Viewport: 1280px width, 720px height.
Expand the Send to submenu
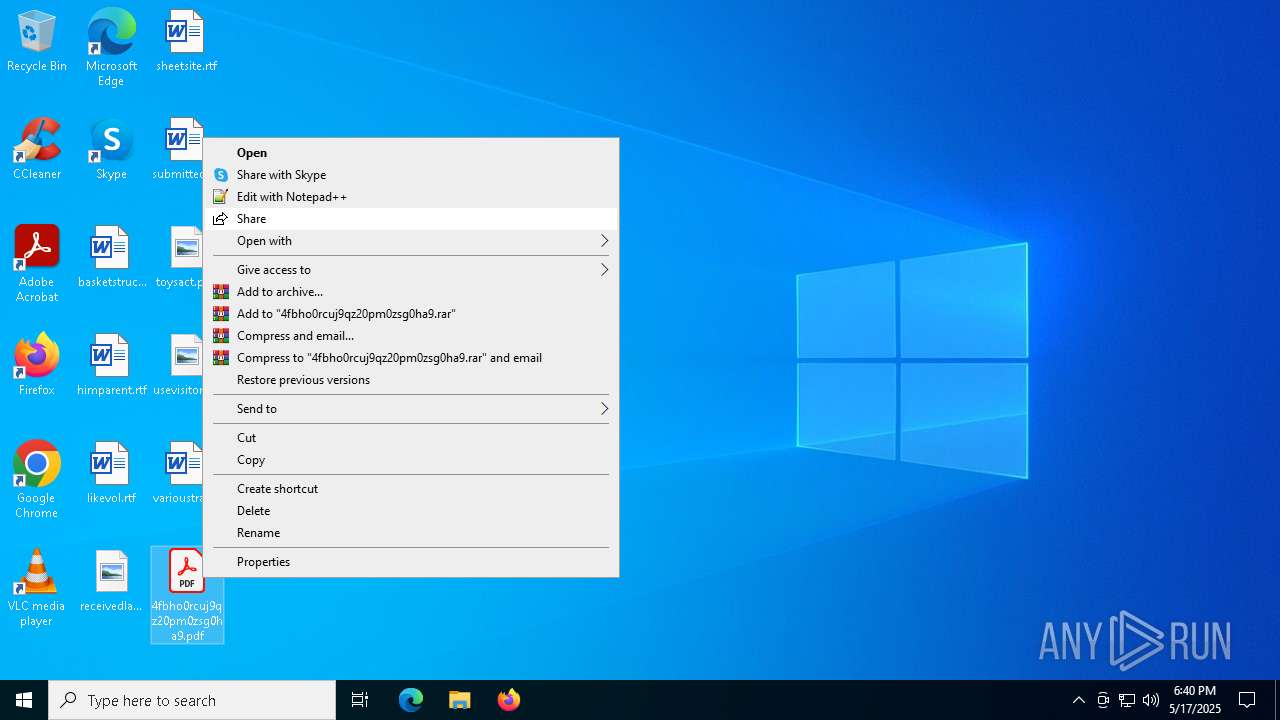(411, 409)
